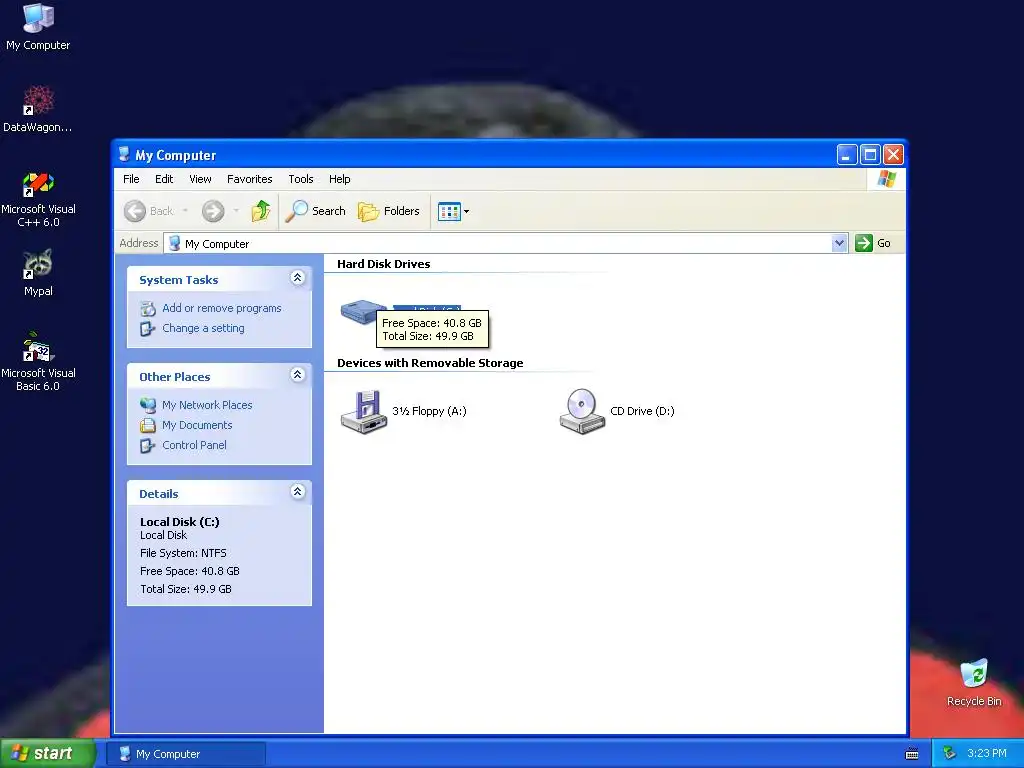
Task: Launch the DataWagon desktop shortcut
Action: (x=38, y=109)
